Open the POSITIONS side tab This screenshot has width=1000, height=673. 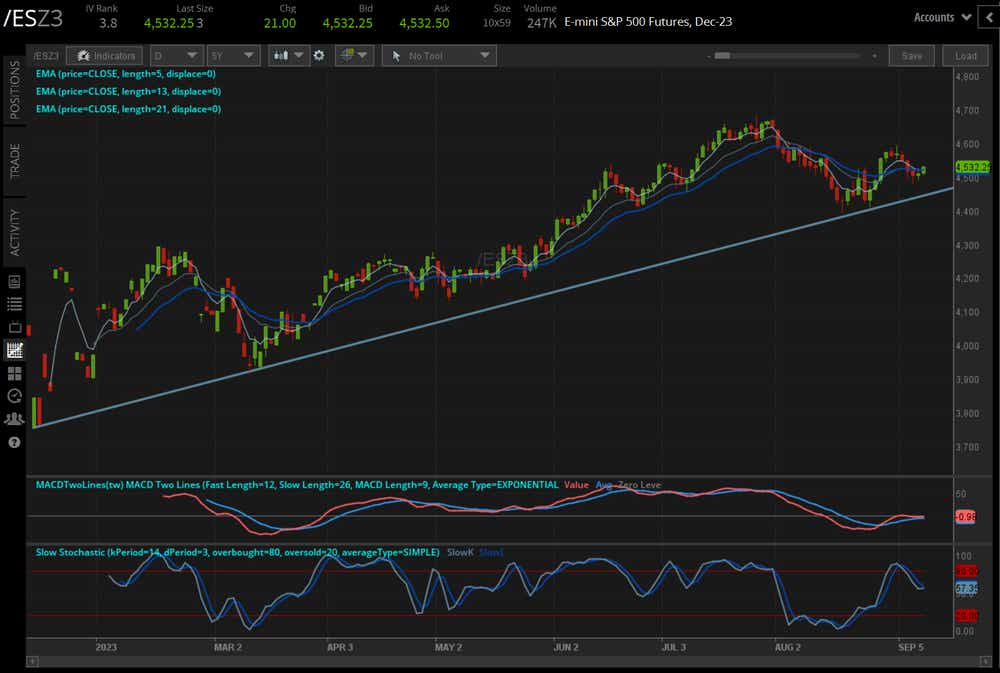15,90
